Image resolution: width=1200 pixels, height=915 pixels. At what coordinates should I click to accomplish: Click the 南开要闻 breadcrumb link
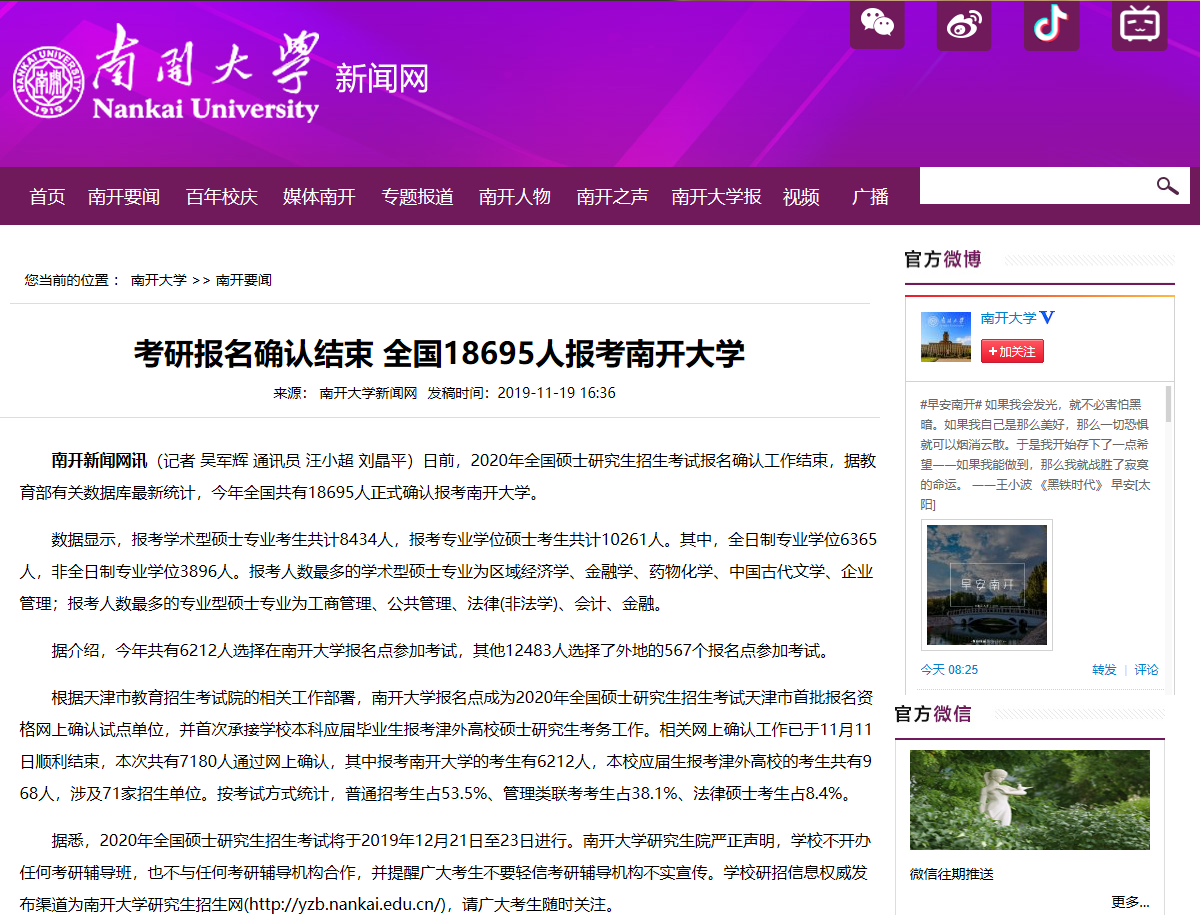(x=244, y=280)
